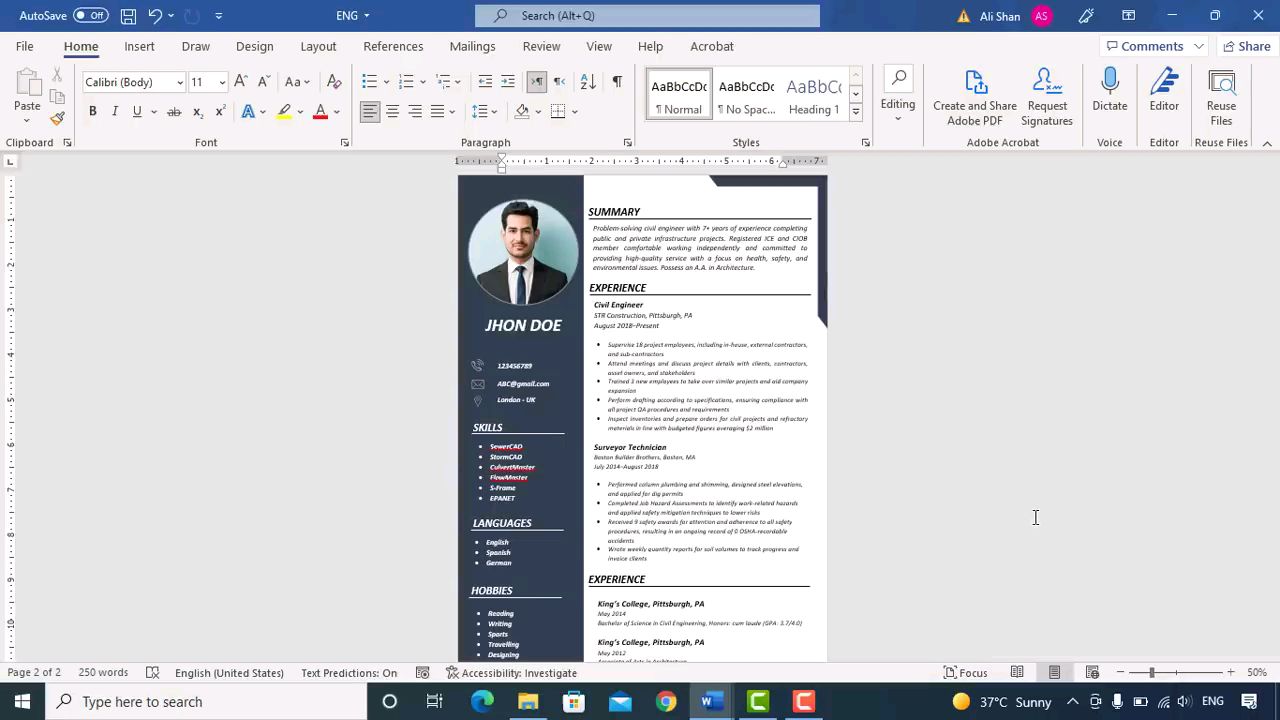1280x720 pixels.
Task: Open Change Case dropdown
Action: 297,82
